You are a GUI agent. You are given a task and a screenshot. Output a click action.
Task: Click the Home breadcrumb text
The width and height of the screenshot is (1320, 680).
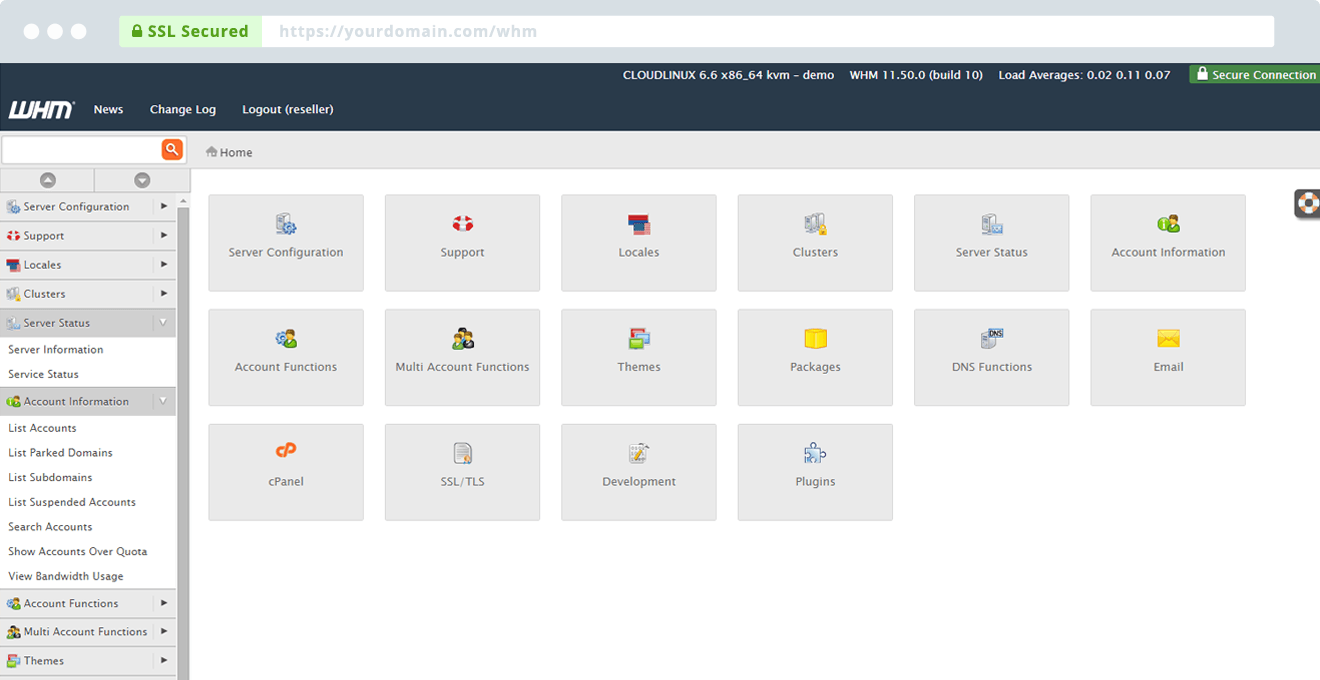pyautogui.click(x=236, y=153)
